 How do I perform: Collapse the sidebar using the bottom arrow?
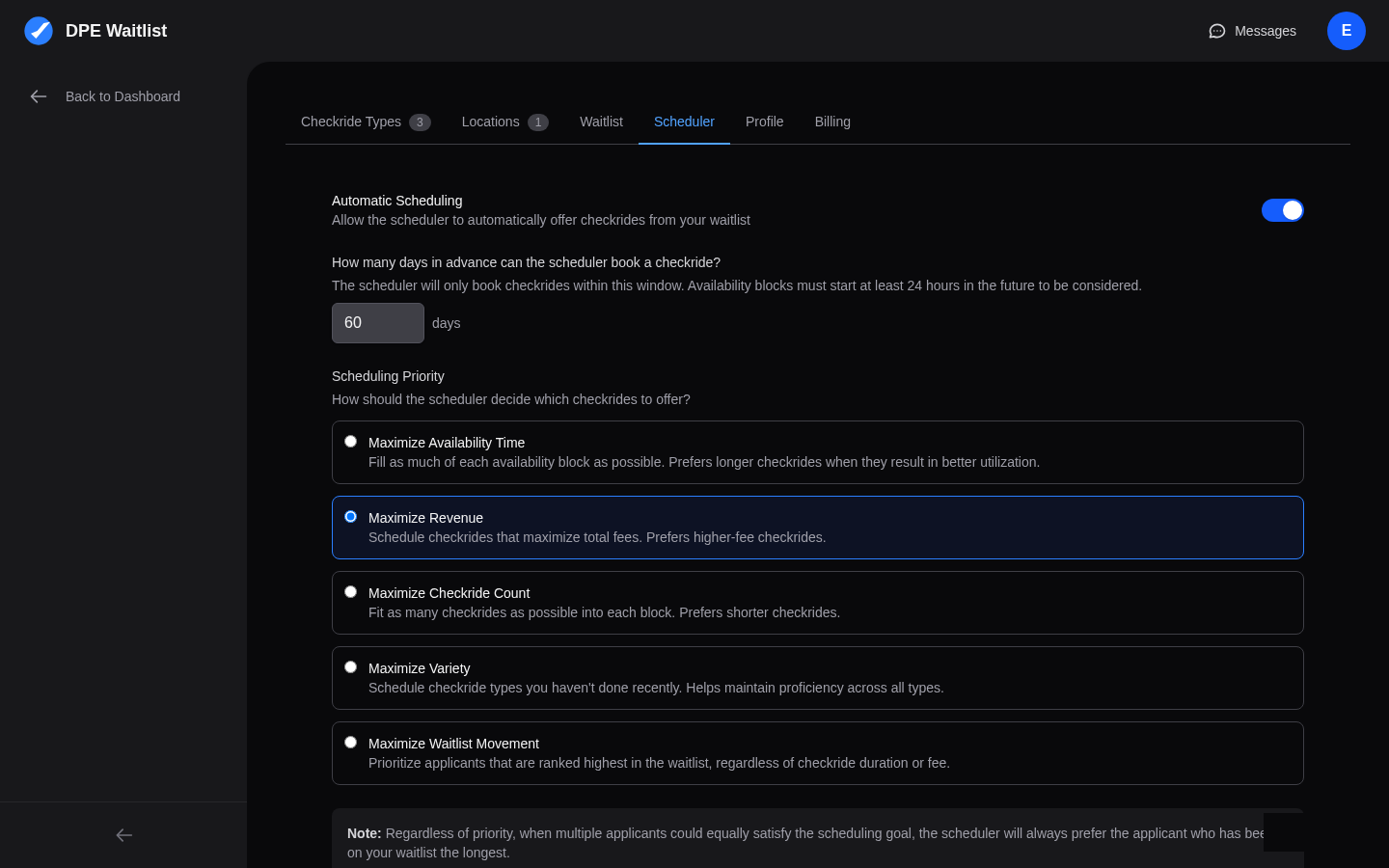point(123,835)
